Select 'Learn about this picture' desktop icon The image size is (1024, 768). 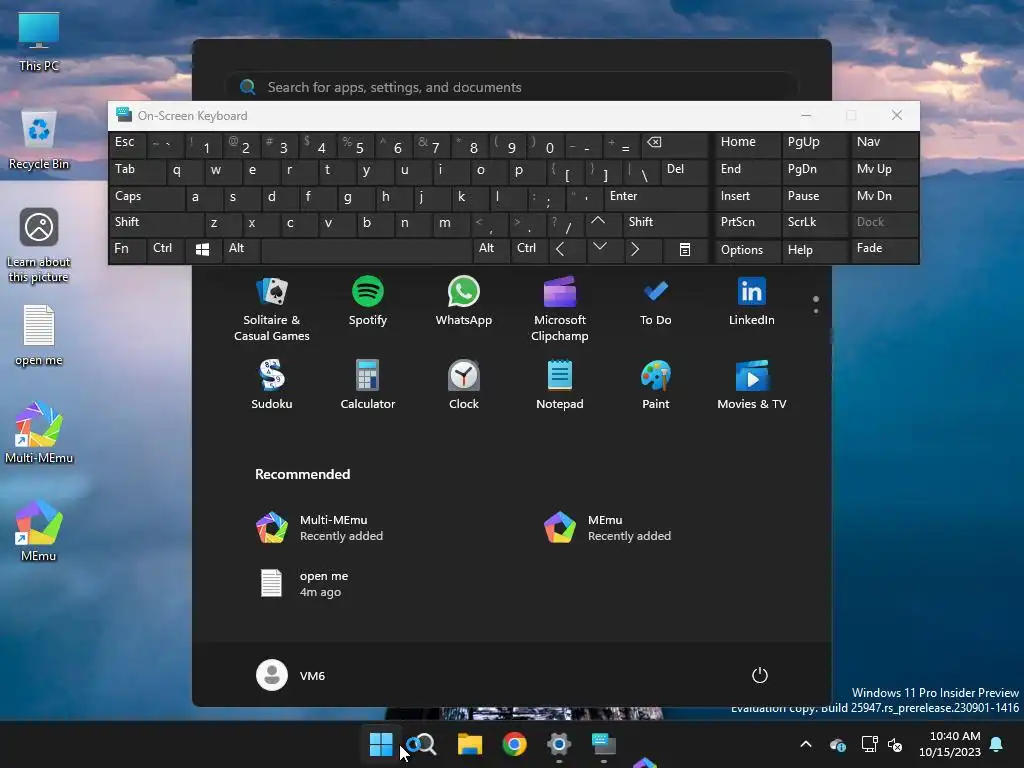click(x=39, y=246)
